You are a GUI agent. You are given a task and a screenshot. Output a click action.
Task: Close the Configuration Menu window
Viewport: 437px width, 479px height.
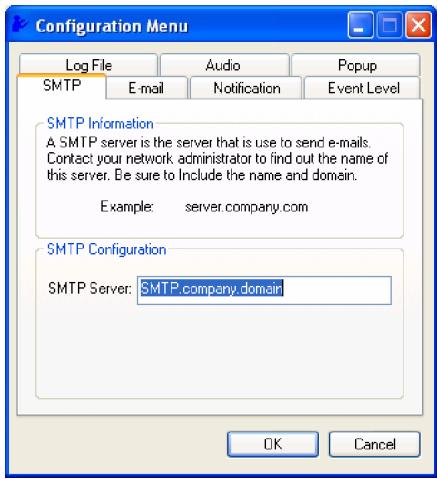418,25
